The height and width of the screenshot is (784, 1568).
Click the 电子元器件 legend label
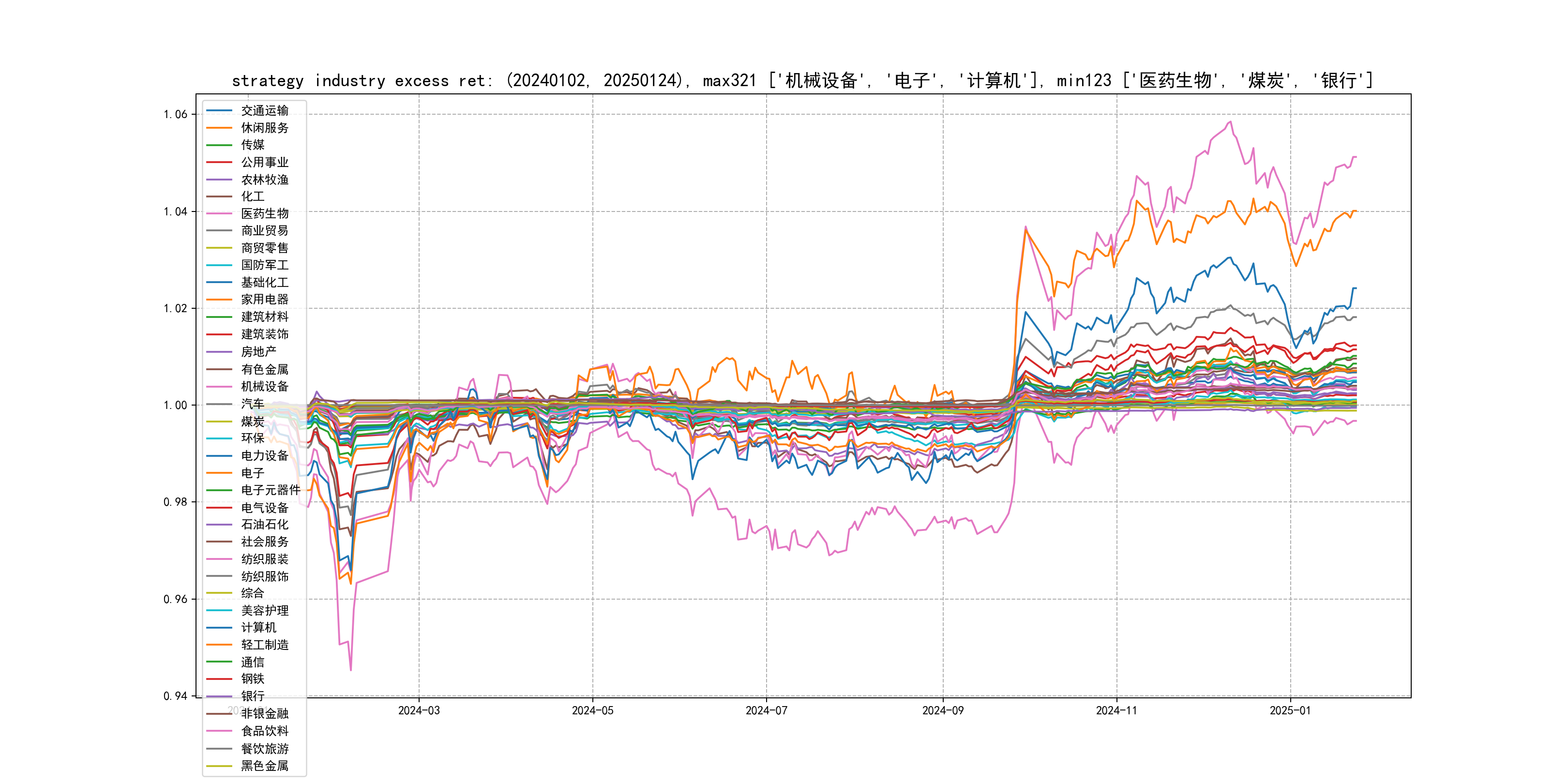tap(271, 490)
